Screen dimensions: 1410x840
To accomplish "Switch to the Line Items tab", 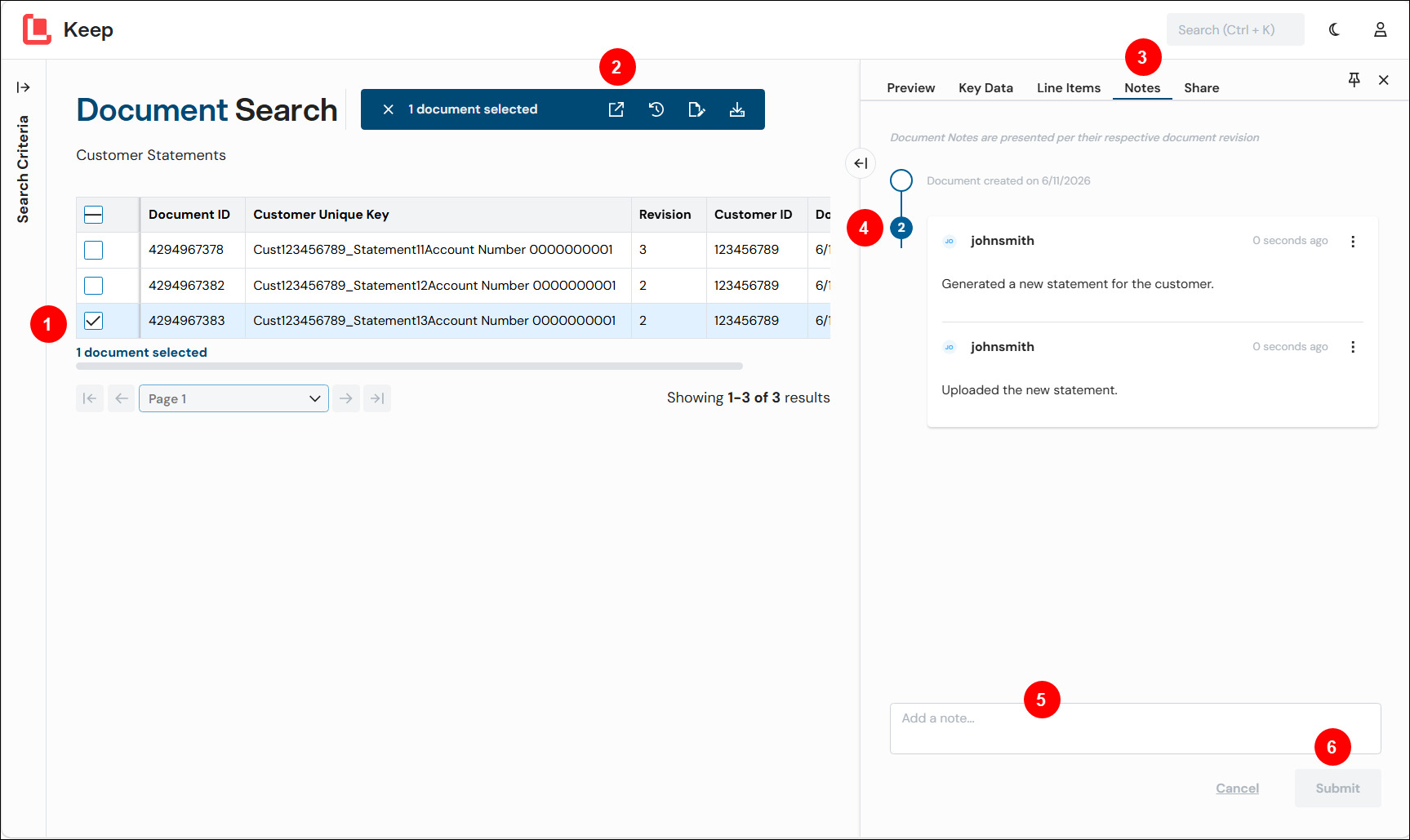I will (1068, 87).
